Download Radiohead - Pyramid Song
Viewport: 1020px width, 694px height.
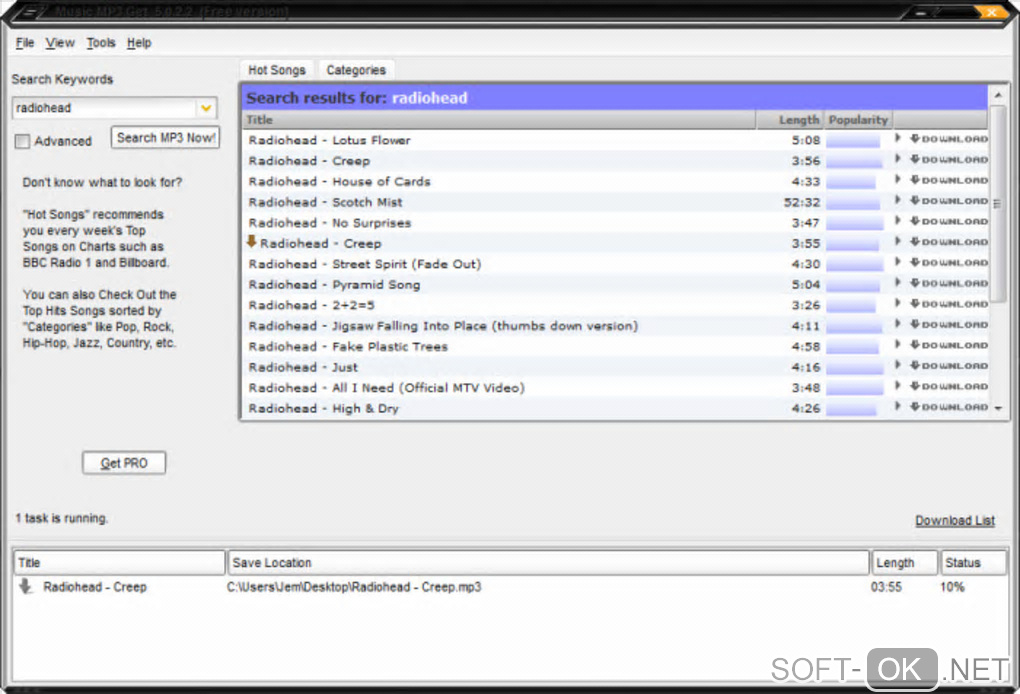948,283
